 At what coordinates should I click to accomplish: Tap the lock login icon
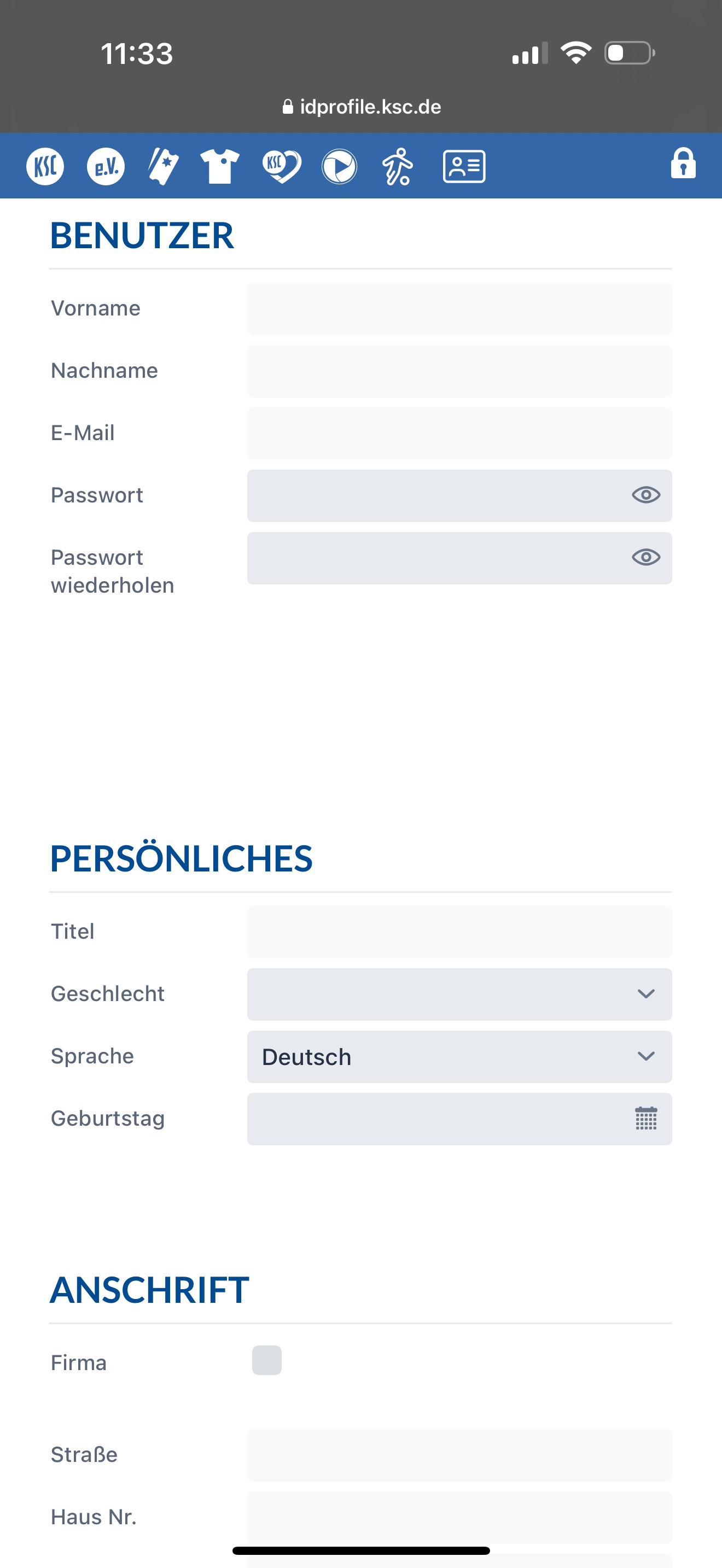pos(683,163)
